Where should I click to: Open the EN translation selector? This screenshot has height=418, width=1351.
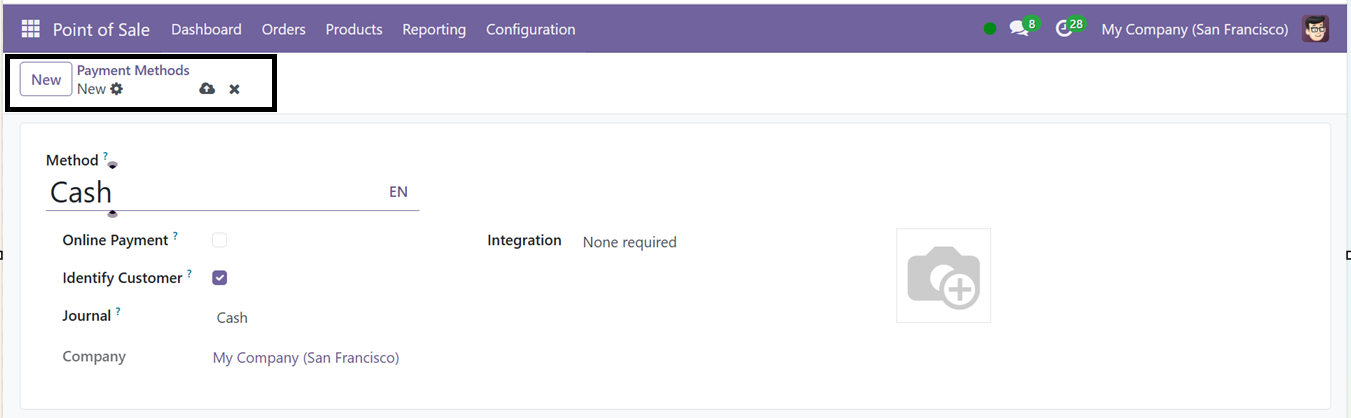coord(398,192)
